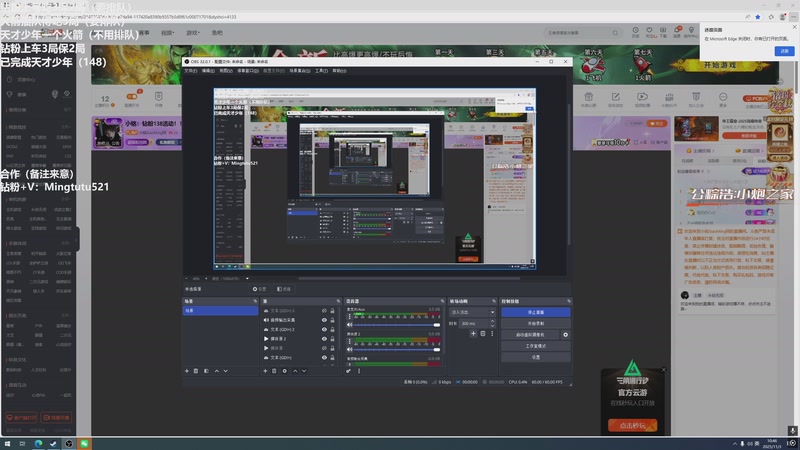Screen dimensions: 800x450
Task: Hide 音频输出采集 source via eye icon
Action: (324, 320)
